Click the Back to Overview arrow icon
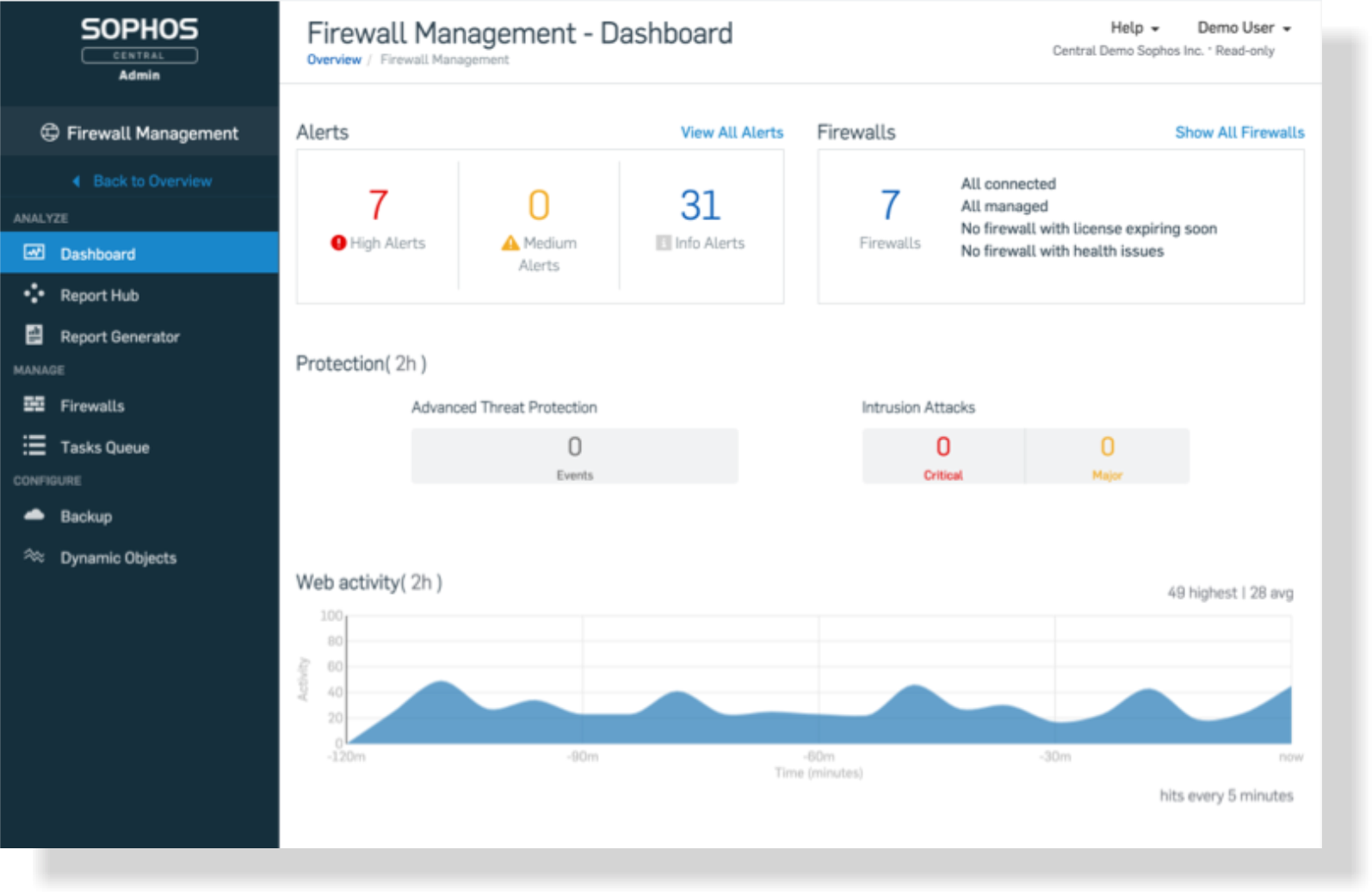The image size is (1372, 893). pos(77,182)
